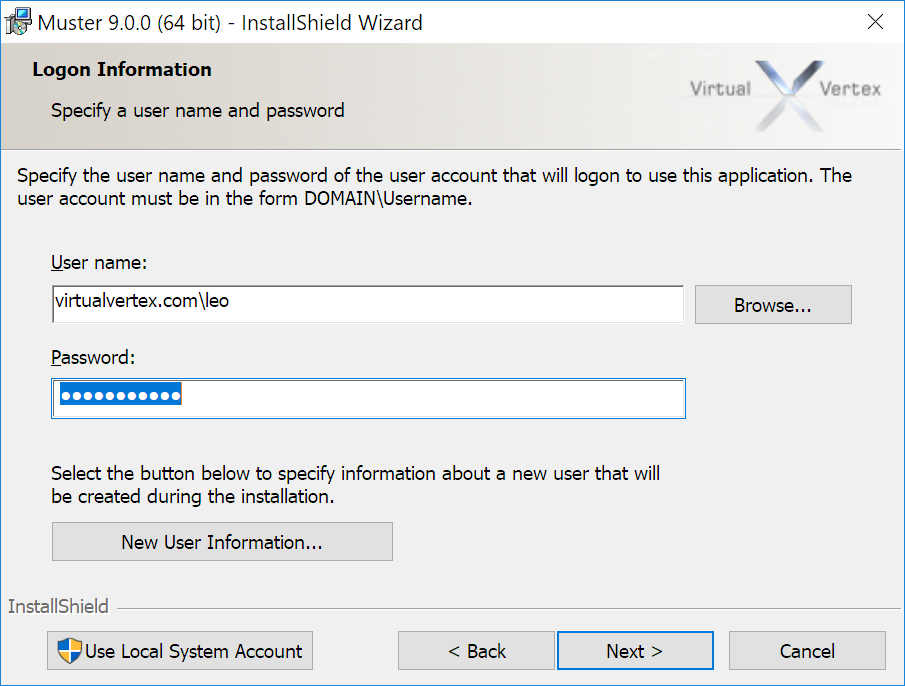905x686 pixels.
Task: Click the "Specify a user name and password" subtitle
Action: [198, 111]
